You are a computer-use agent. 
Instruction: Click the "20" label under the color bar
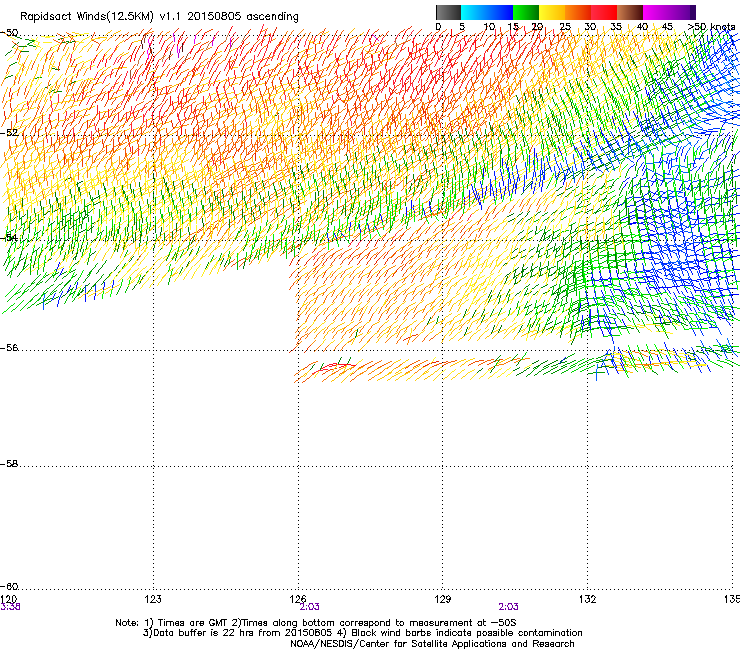pyautogui.click(x=537, y=27)
